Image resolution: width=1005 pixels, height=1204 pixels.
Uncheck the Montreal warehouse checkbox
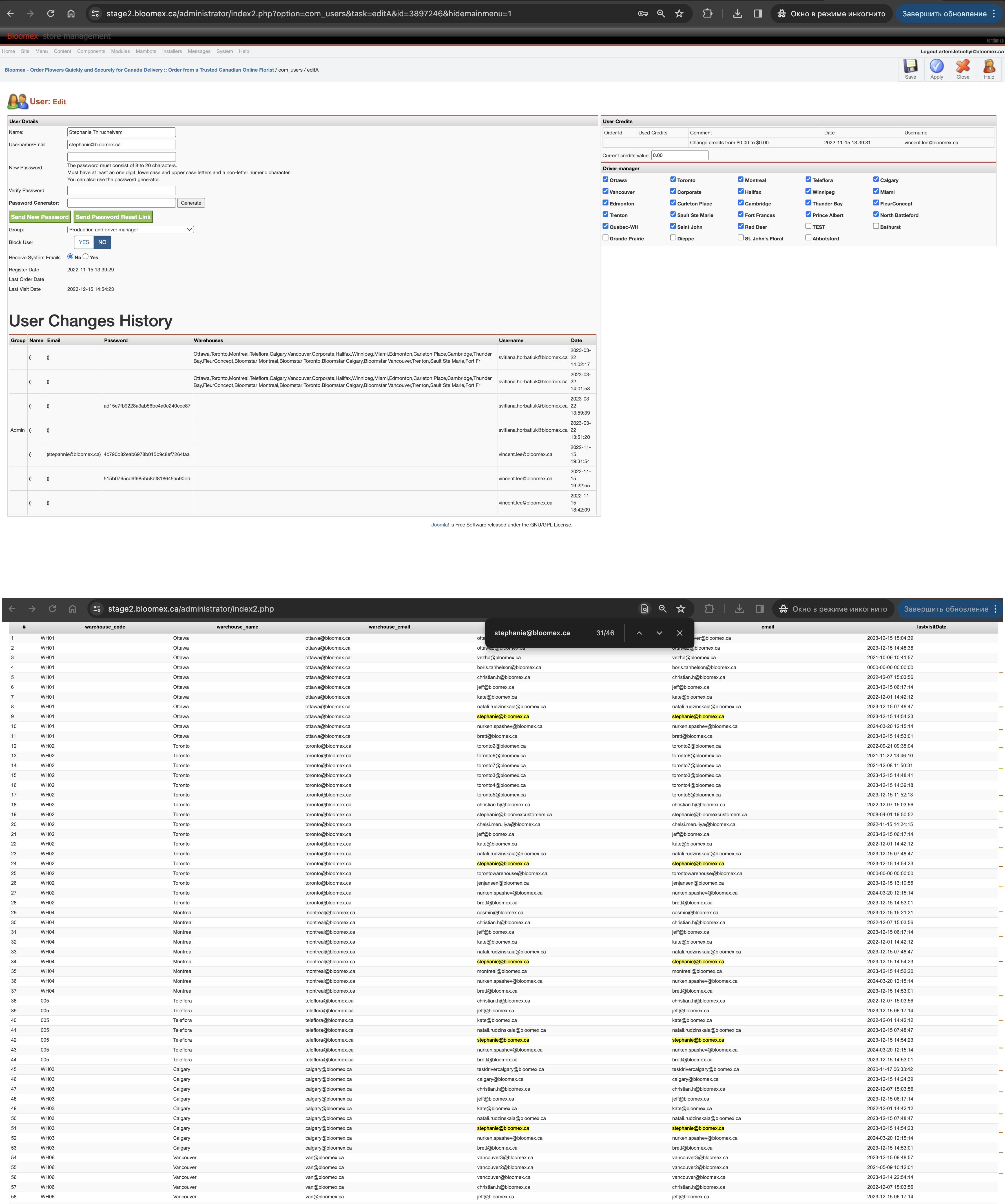741,180
